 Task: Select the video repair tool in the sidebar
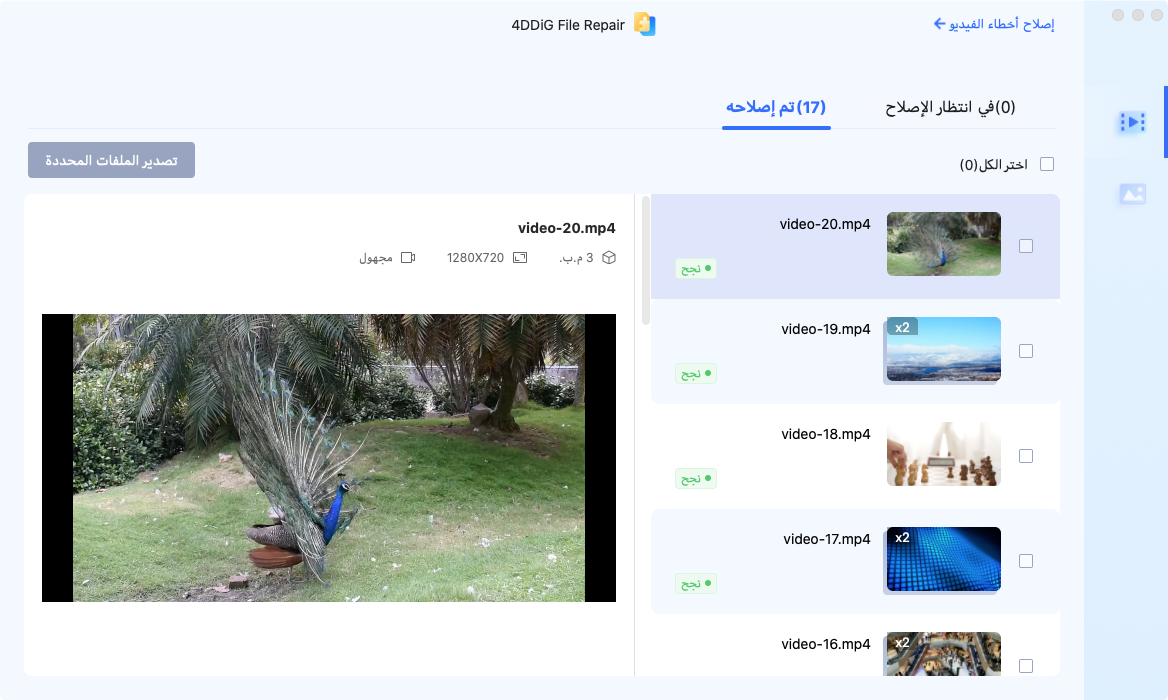pos(1132,122)
